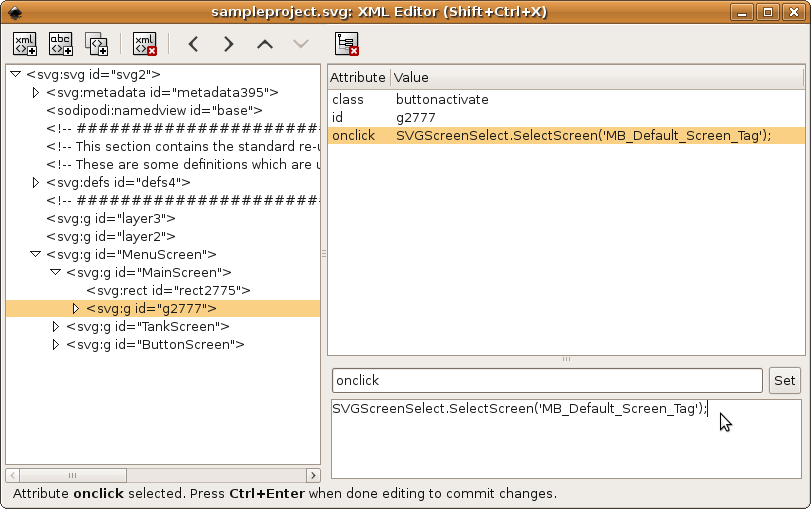Maximize the XML Editor window

click(x=768, y=12)
